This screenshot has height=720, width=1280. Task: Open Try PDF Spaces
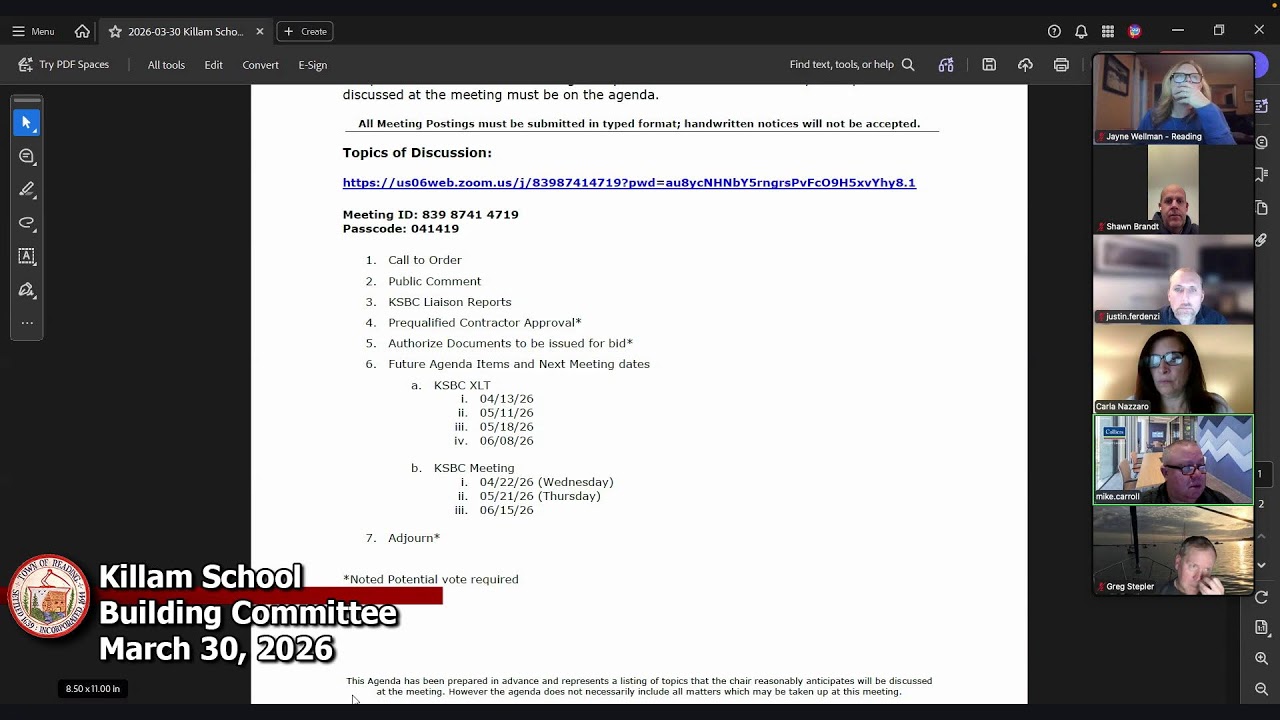point(64,64)
